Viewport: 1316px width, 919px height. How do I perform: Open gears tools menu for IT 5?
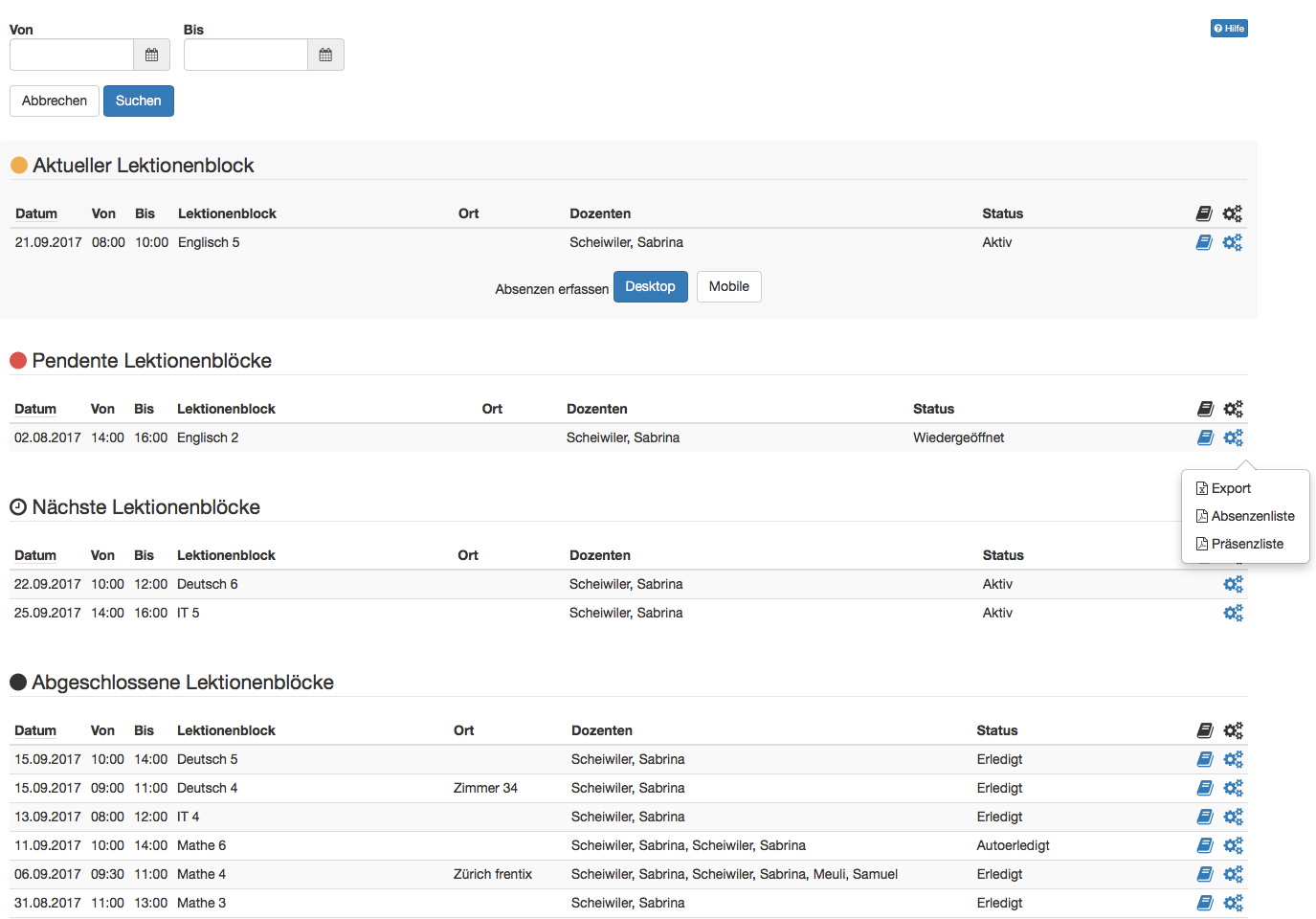tap(1234, 613)
